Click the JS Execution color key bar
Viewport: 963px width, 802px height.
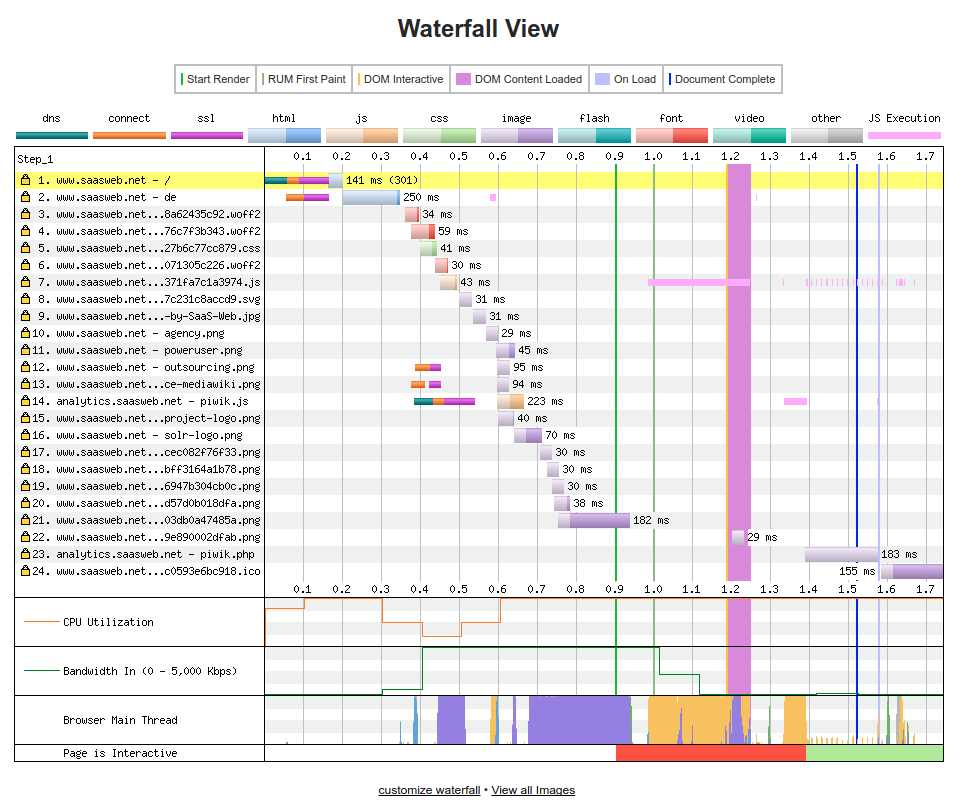pyautogui.click(x=904, y=135)
